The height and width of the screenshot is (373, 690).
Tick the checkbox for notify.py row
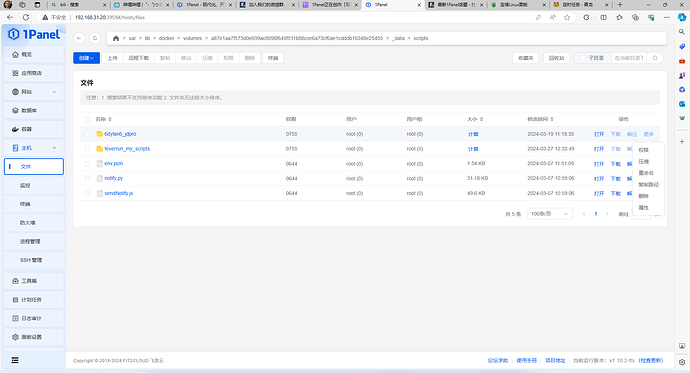[87, 179]
